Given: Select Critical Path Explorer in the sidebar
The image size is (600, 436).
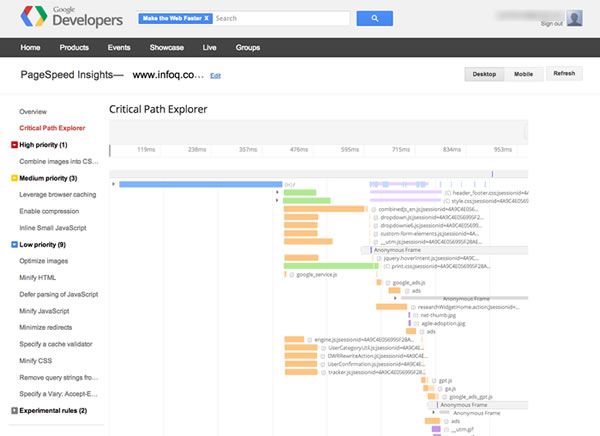Looking at the screenshot, I should coord(52,128).
